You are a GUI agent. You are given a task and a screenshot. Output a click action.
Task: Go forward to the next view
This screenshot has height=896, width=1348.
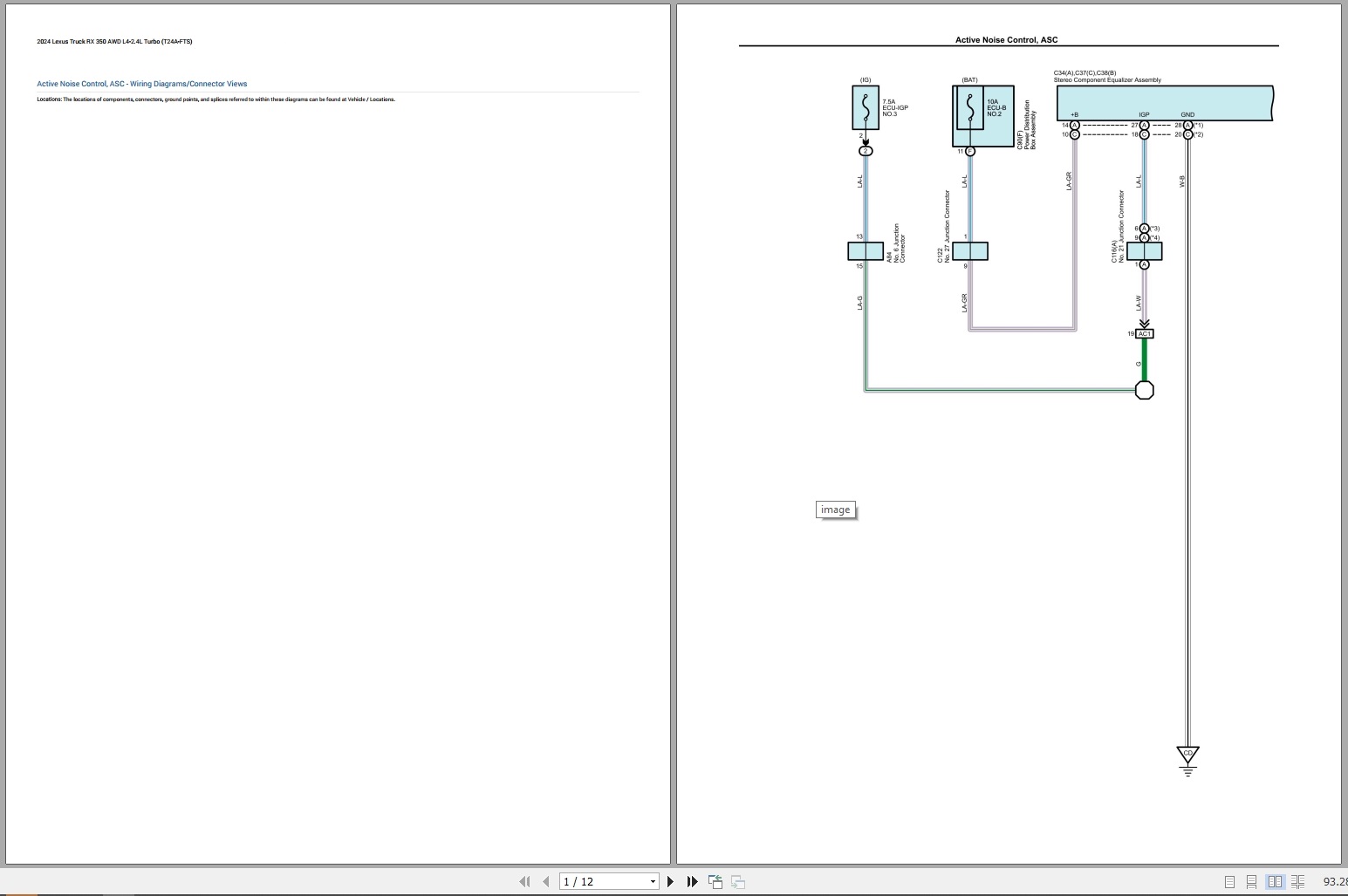[x=738, y=881]
